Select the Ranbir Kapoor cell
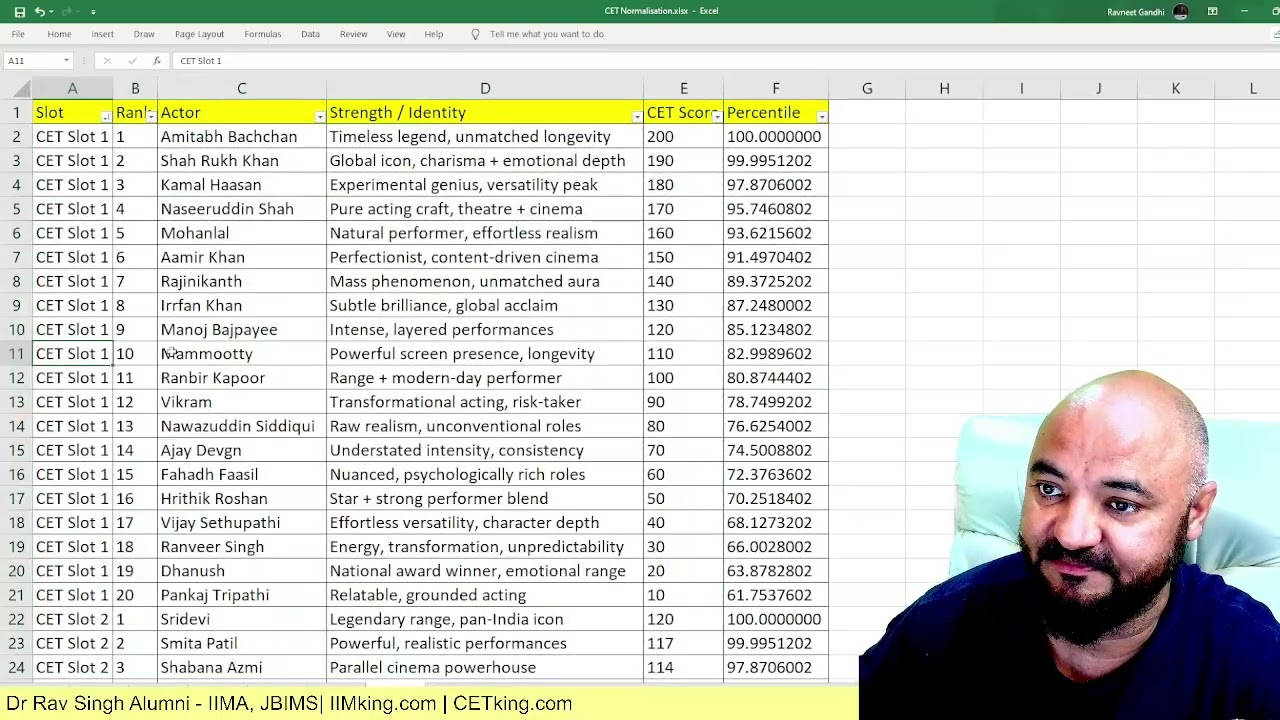Image resolution: width=1280 pixels, height=720 pixels. (x=241, y=378)
